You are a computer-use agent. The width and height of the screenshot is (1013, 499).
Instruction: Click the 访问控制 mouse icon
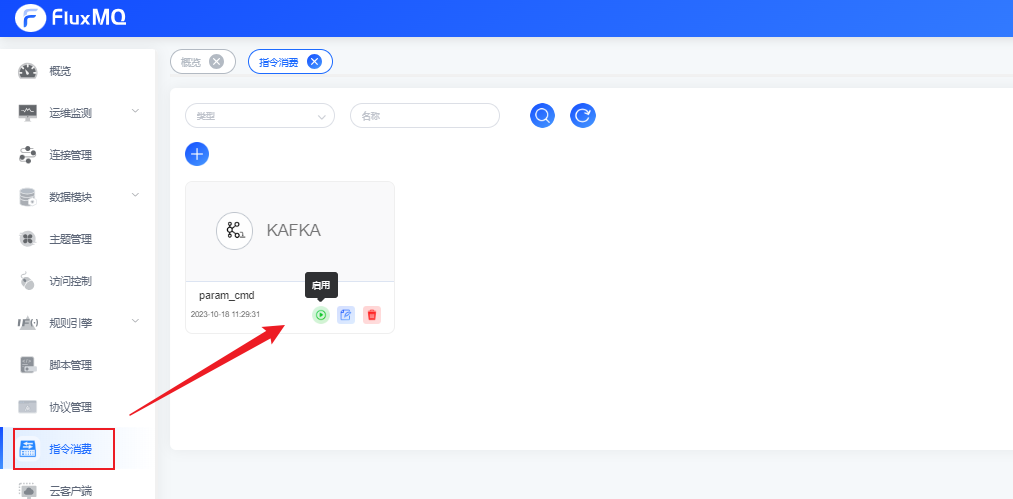tap(28, 281)
